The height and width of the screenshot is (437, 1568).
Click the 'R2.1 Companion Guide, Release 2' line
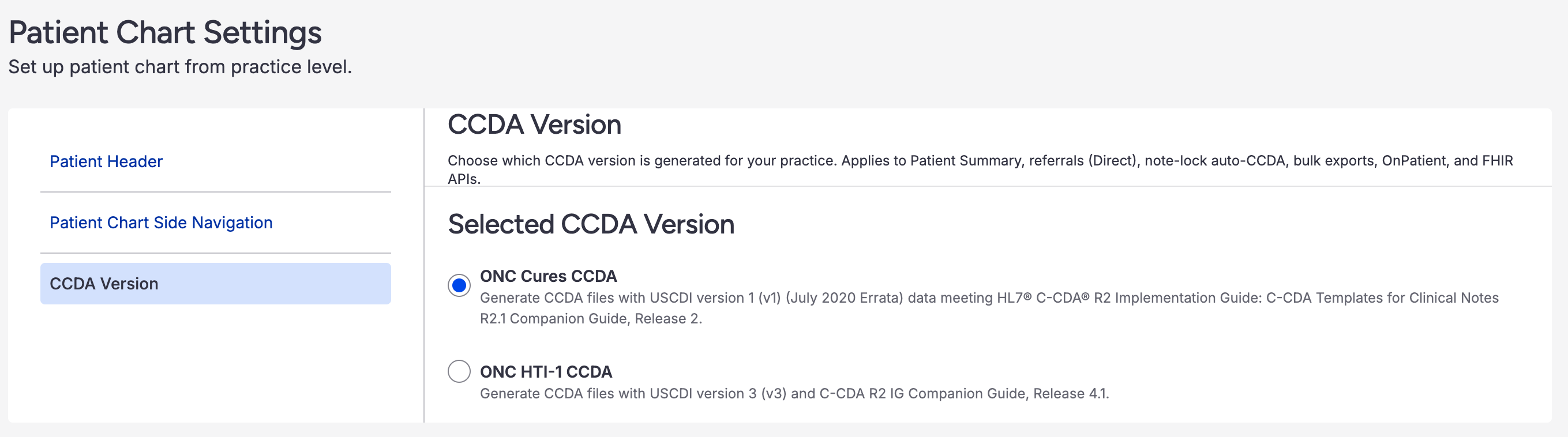pos(590,319)
